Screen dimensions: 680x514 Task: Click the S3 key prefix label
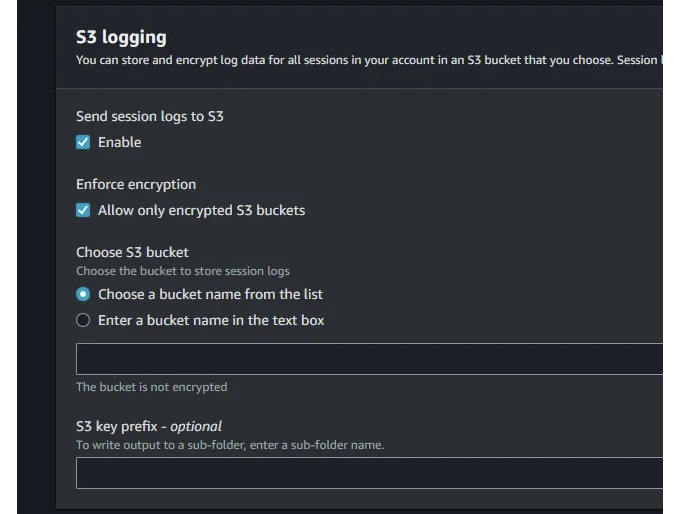pos(149,426)
